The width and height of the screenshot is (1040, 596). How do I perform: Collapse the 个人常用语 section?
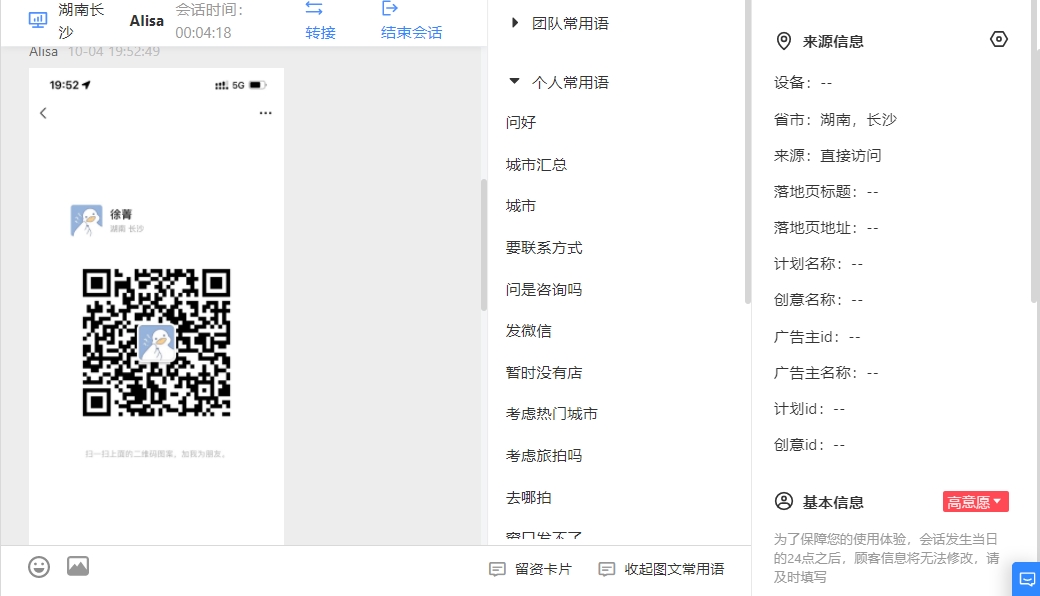click(514, 82)
